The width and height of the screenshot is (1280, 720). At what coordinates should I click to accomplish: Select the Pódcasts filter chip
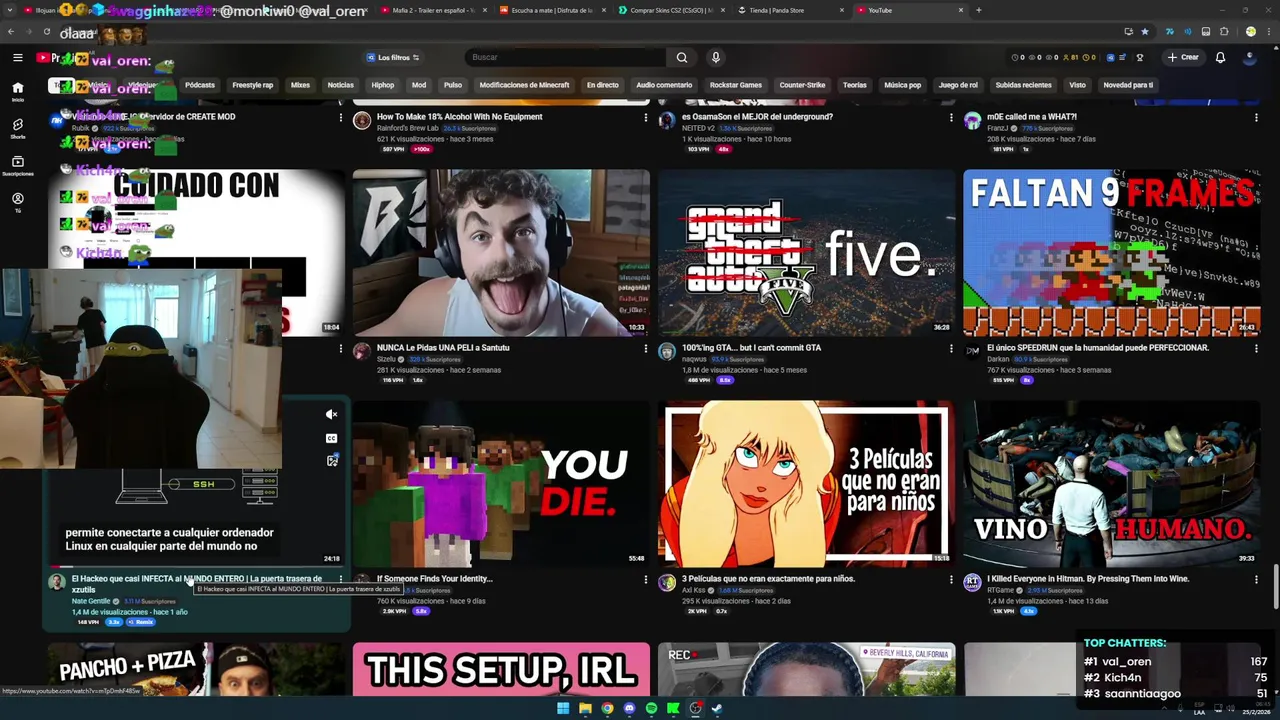[200, 85]
